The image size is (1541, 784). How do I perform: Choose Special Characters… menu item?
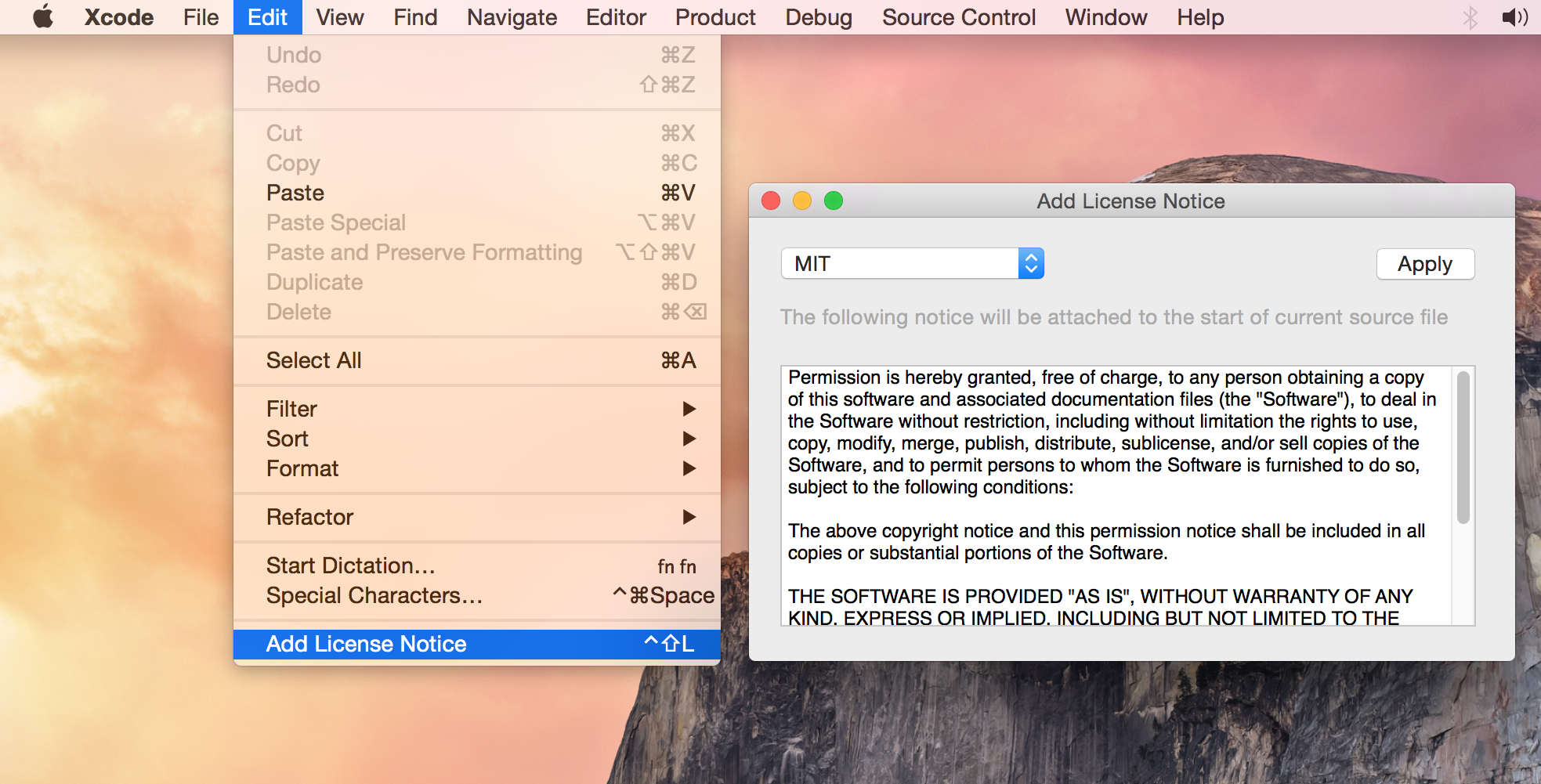[x=477, y=595]
